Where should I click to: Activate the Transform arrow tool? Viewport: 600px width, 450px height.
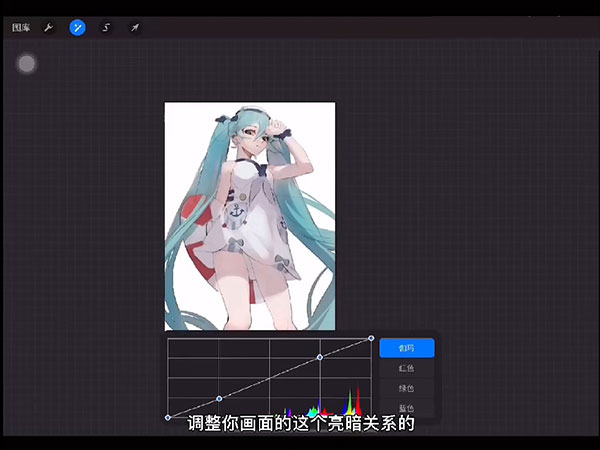pos(134,28)
